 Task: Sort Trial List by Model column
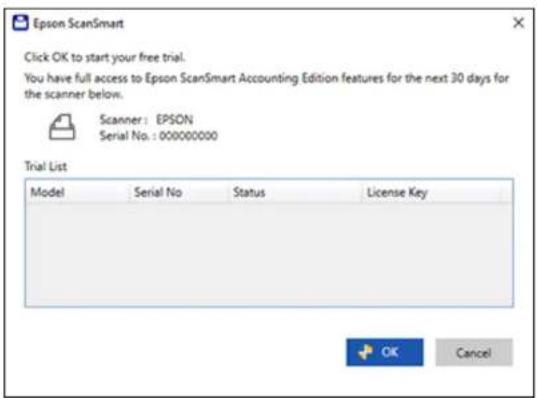point(78,192)
